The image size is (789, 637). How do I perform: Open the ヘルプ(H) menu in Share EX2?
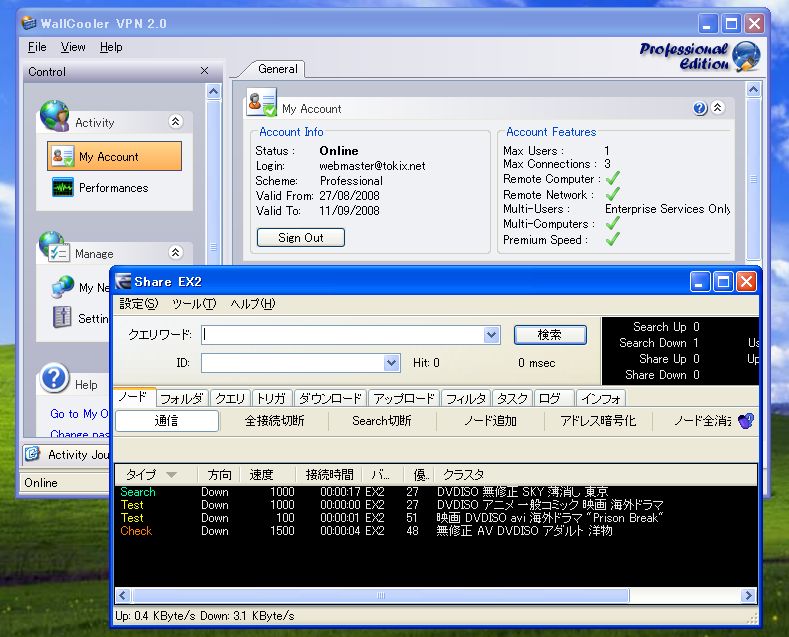pyautogui.click(x=253, y=303)
